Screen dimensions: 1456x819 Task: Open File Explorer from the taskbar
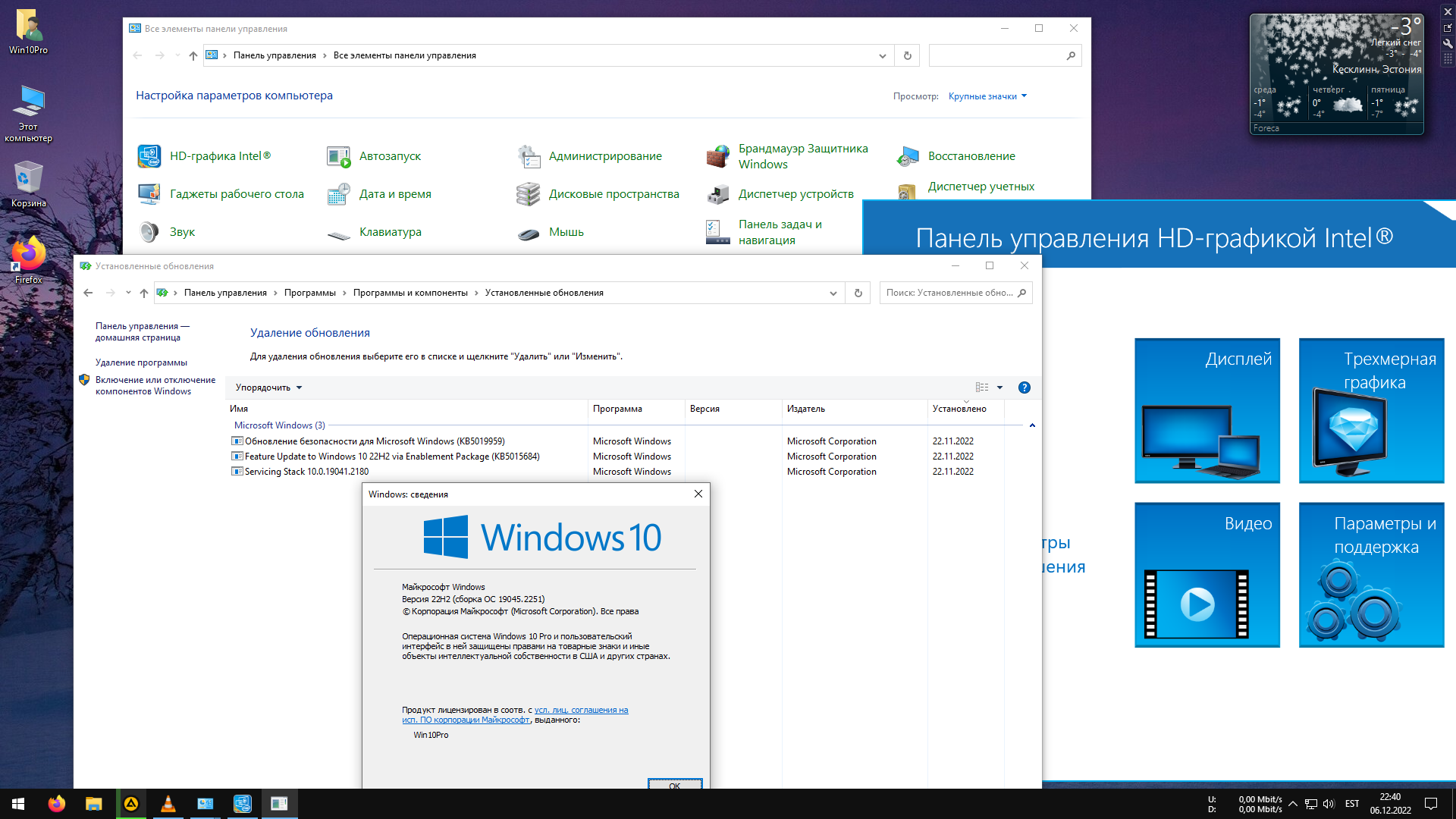point(94,804)
